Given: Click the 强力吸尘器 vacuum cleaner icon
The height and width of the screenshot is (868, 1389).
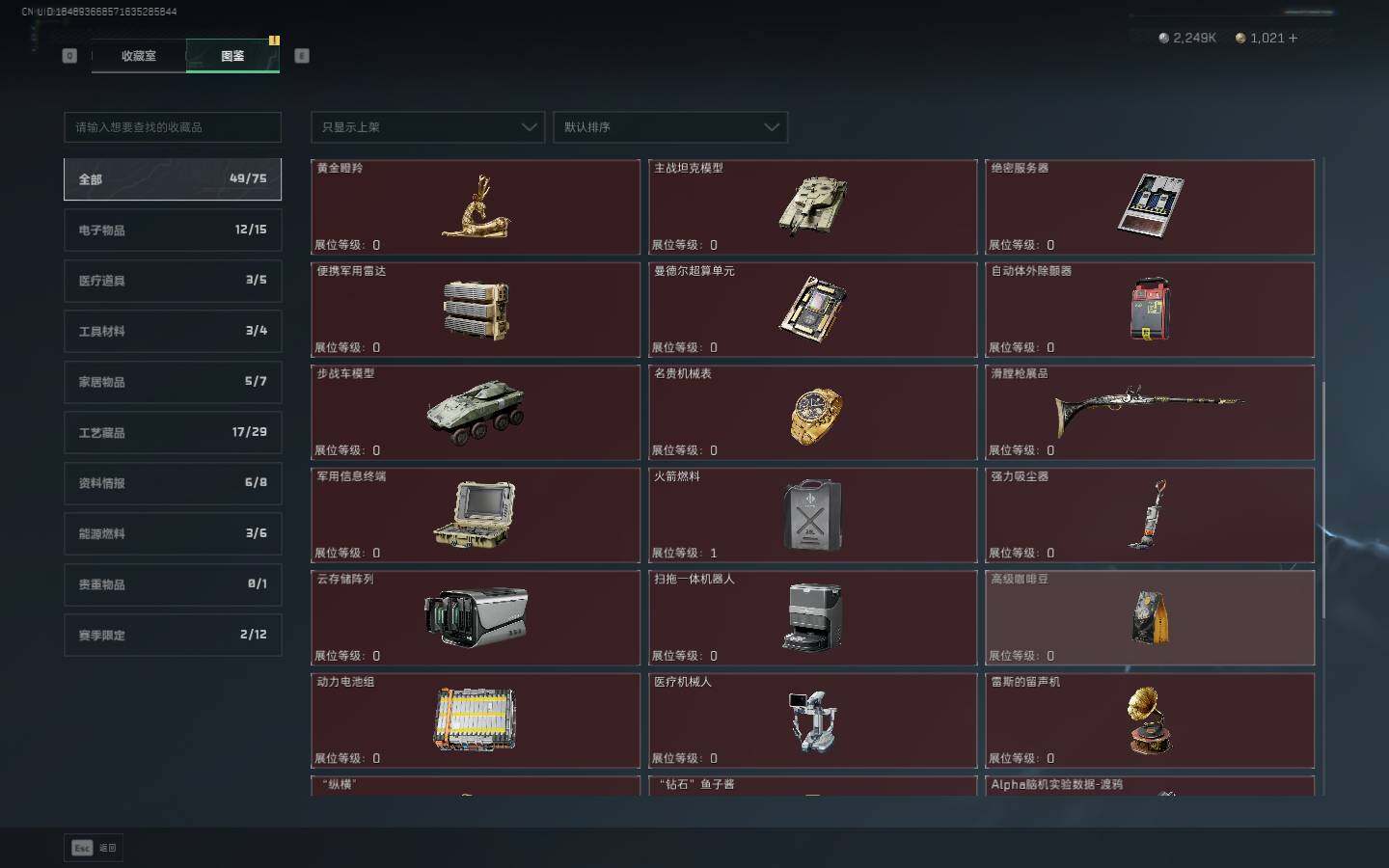Looking at the screenshot, I should [x=1148, y=514].
